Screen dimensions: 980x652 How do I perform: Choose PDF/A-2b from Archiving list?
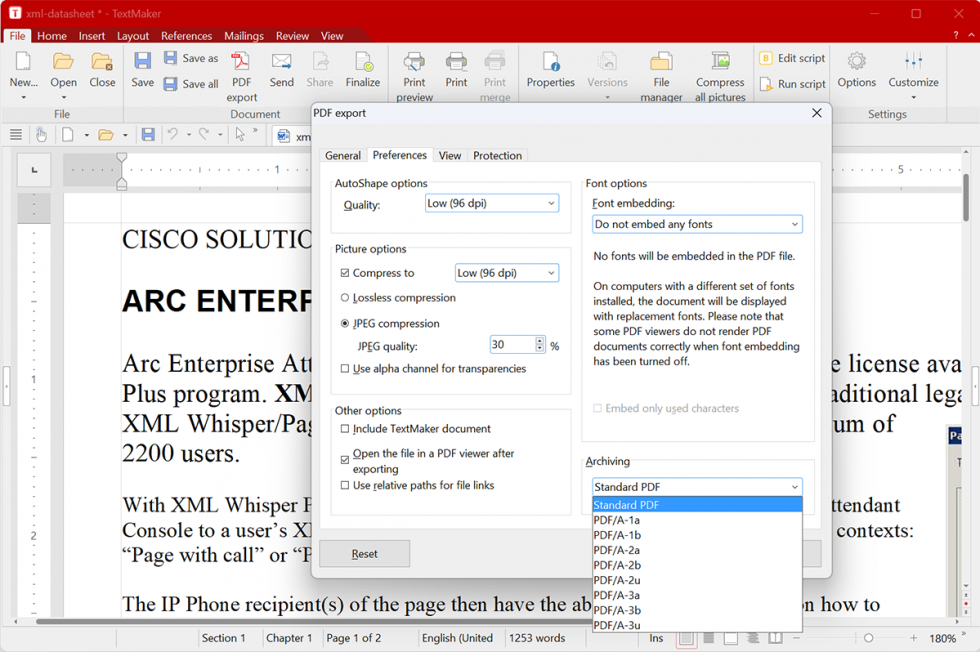pos(617,565)
